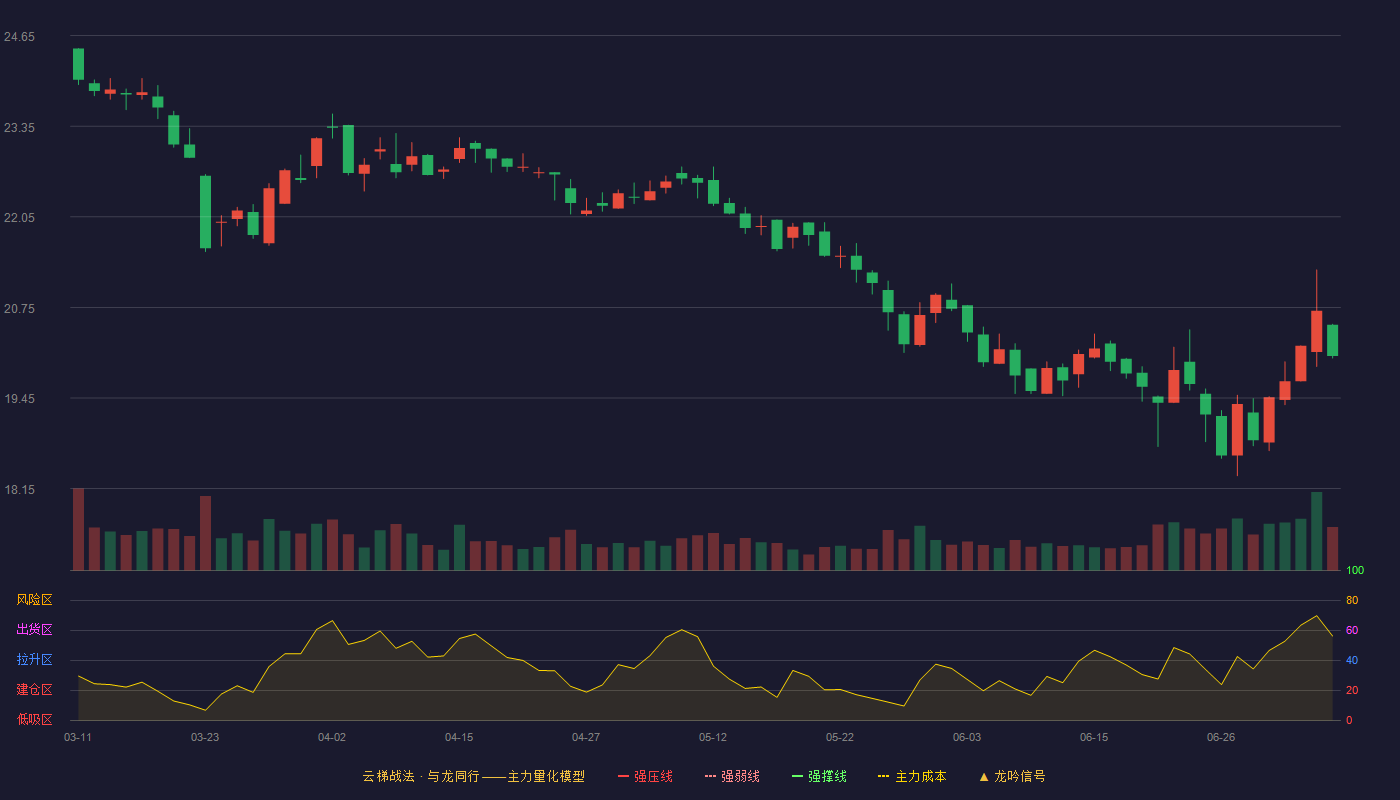This screenshot has width=1400, height=800.
Task: Click the magenta 60 indicator axis value
Action: (x=1352, y=630)
